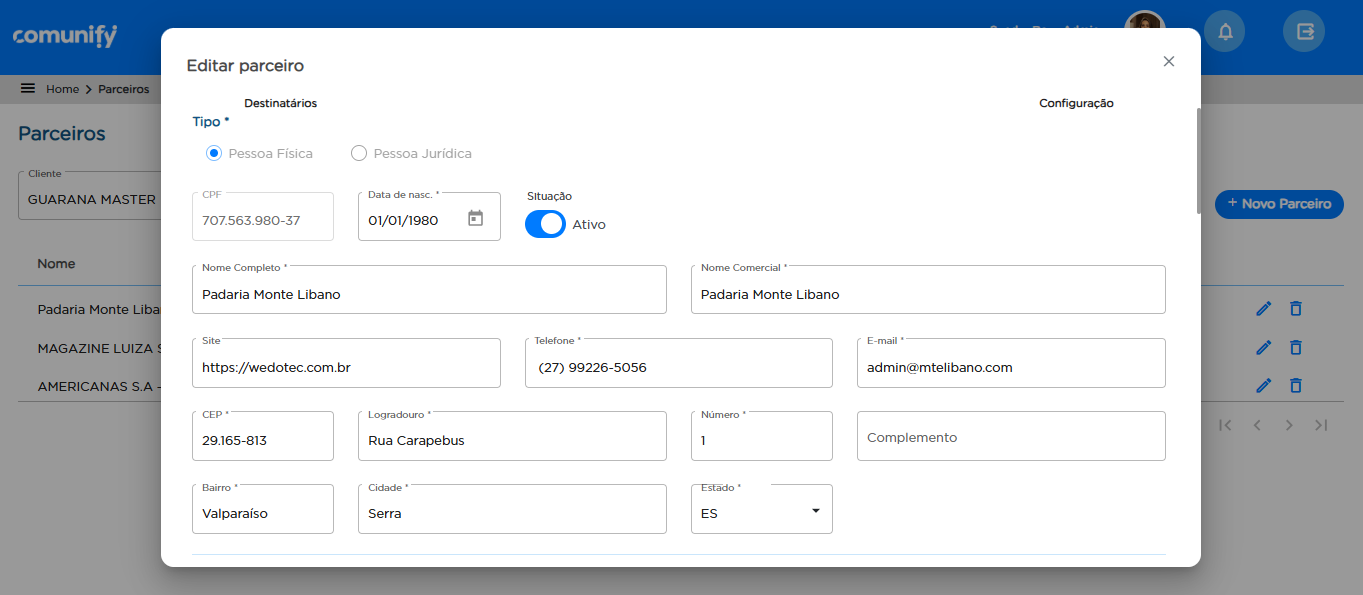Open the Cliente dropdown showing GUARANA MASTER
The height and width of the screenshot is (595, 1363).
(92, 199)
